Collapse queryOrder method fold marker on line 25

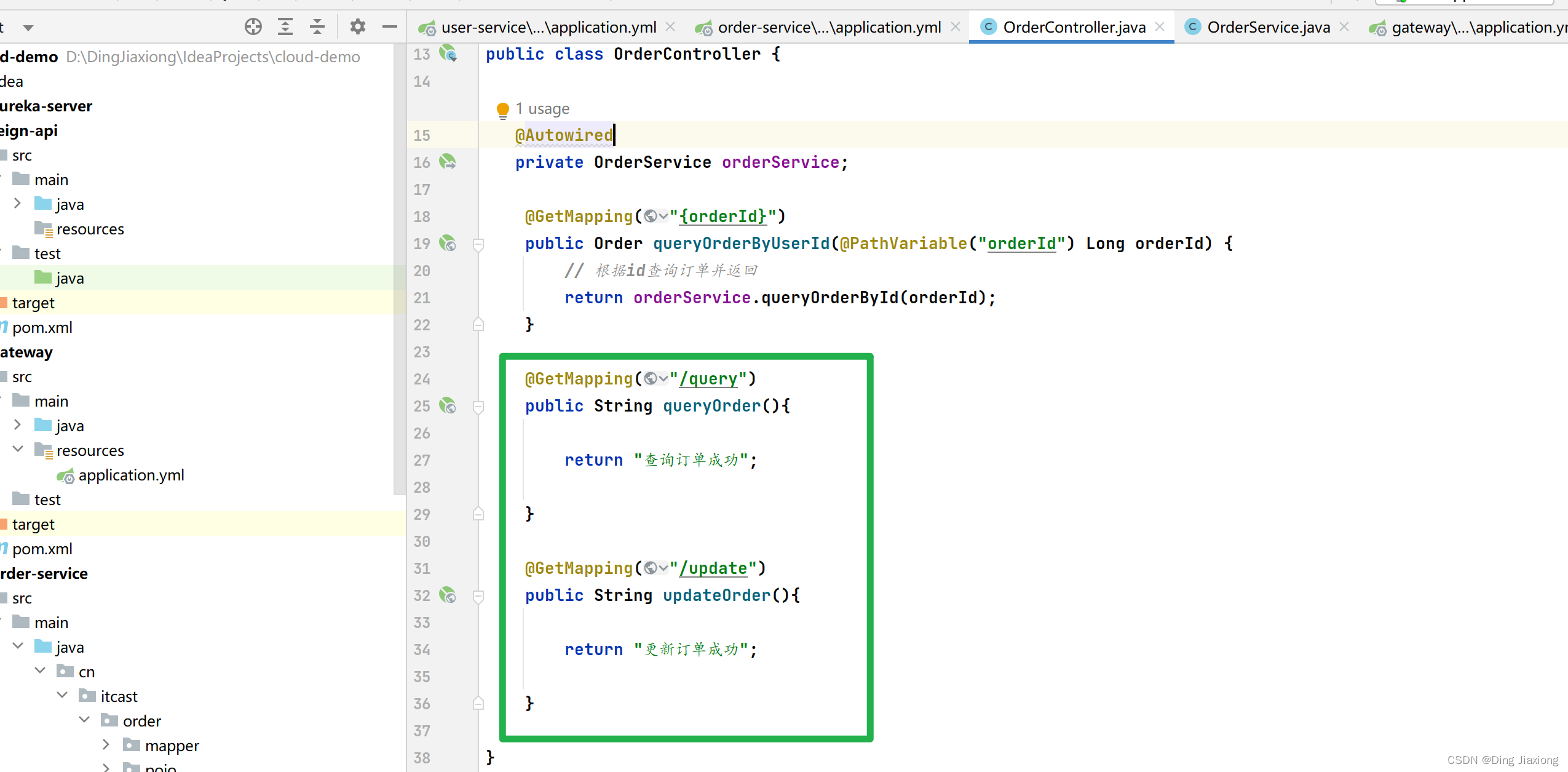click(x=478, y=407)
